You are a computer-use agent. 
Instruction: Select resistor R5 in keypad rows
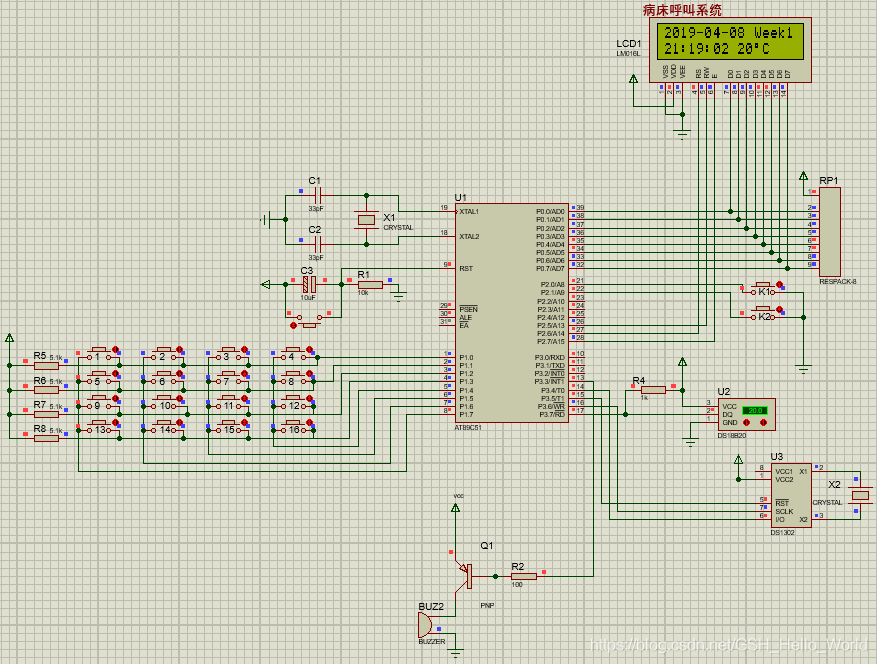[46, 366]
